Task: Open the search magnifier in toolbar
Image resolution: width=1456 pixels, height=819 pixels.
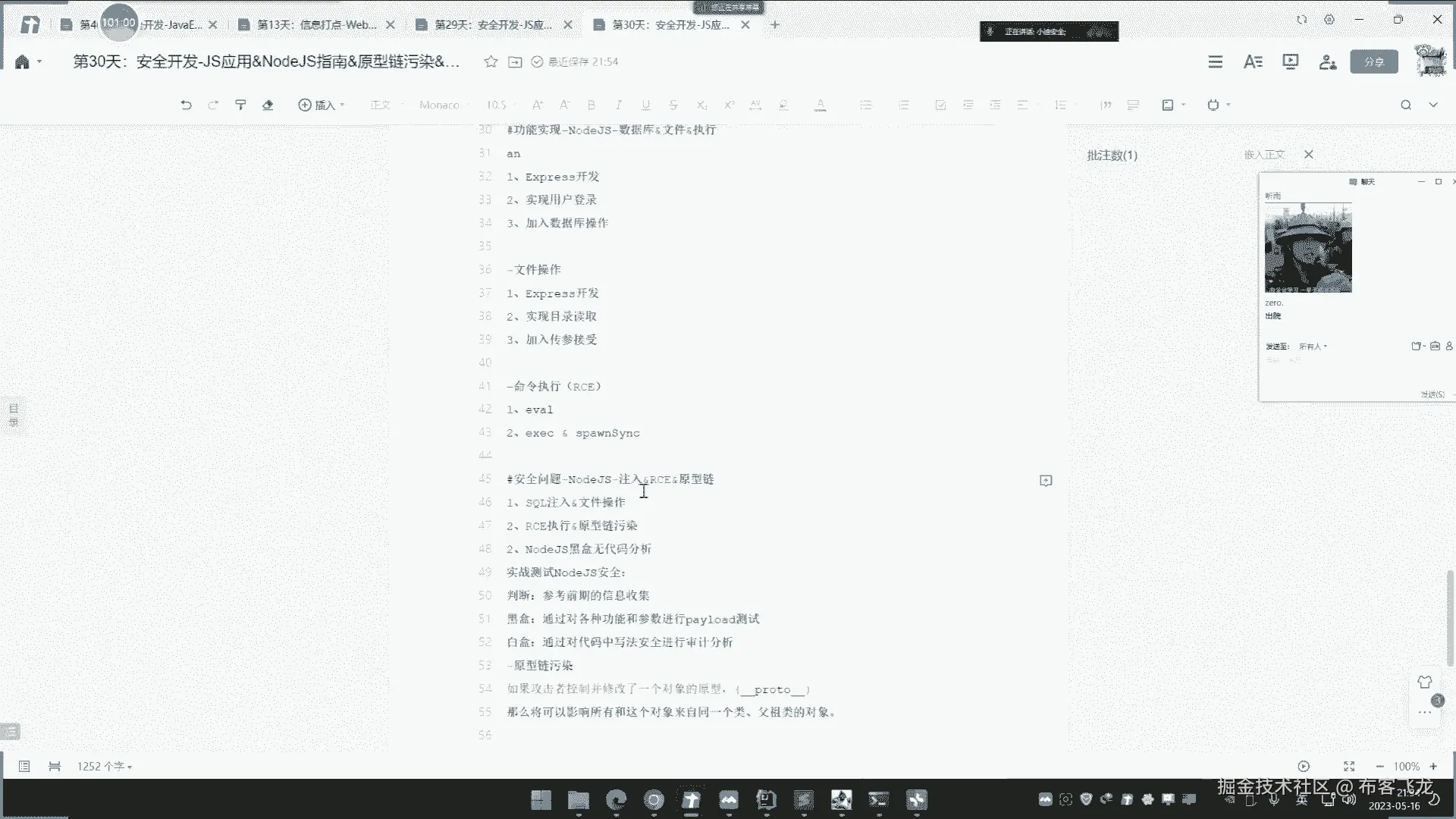Action: [x=1405, y=105]
